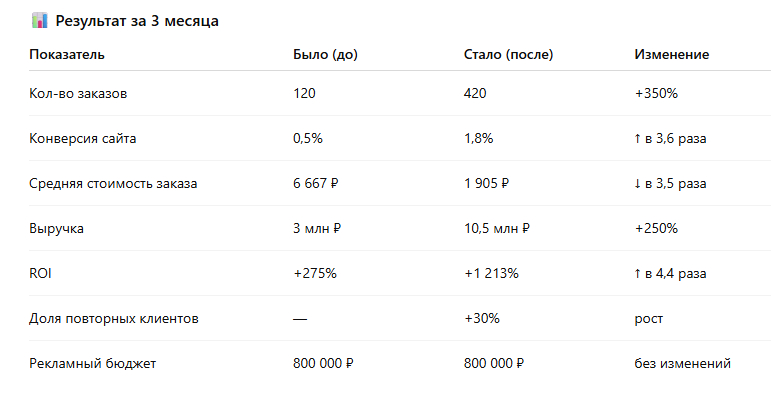Click the "Средняя стоимость заказа" row label

114,183
